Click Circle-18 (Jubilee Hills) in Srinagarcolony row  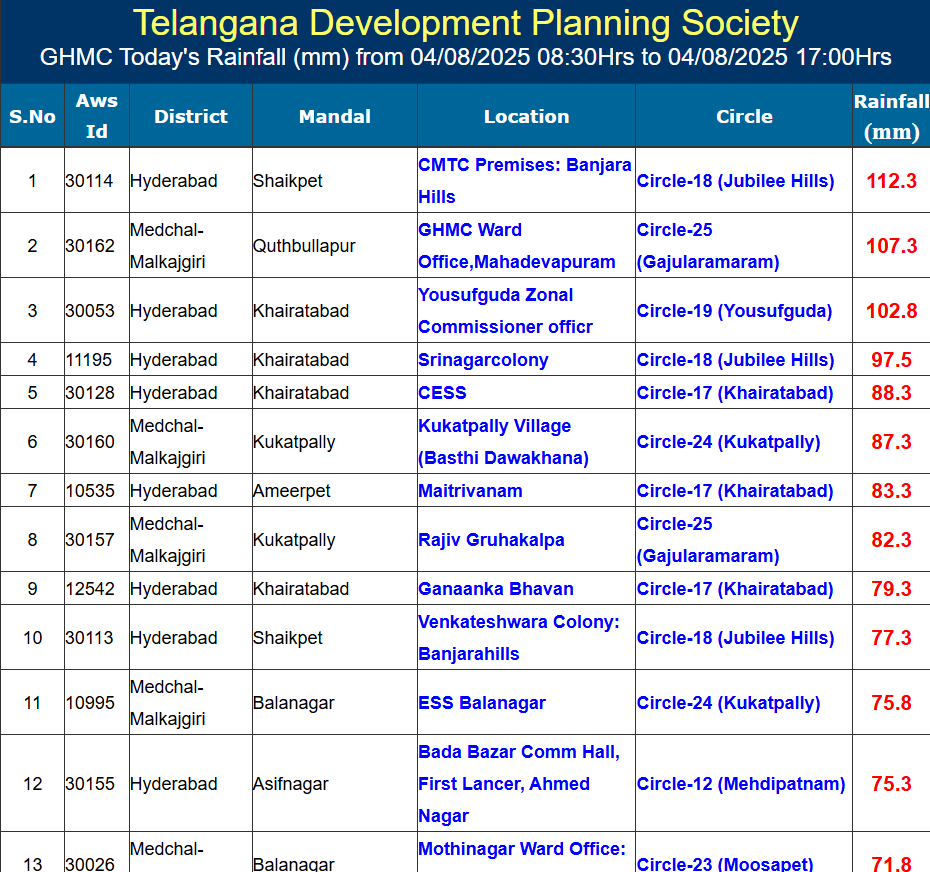[x=735, y=359]
